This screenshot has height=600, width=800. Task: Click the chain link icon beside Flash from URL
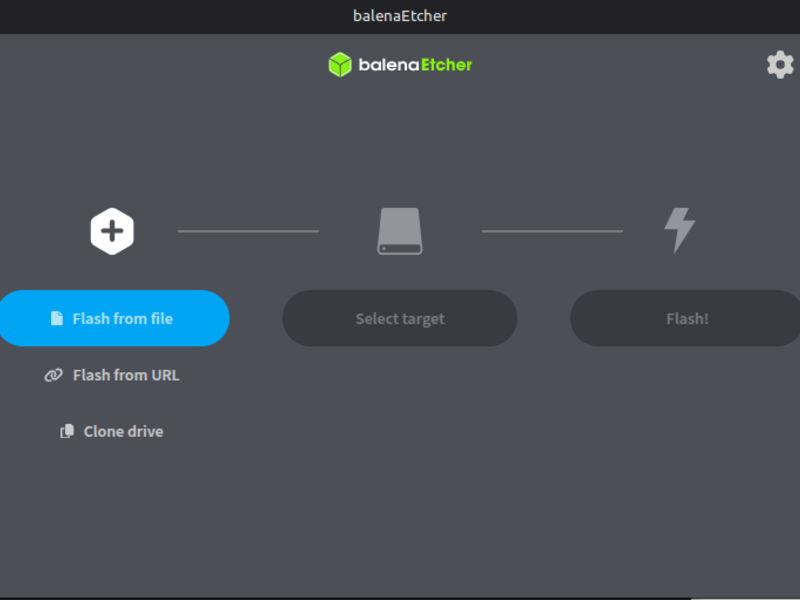[x=54, y=375]
